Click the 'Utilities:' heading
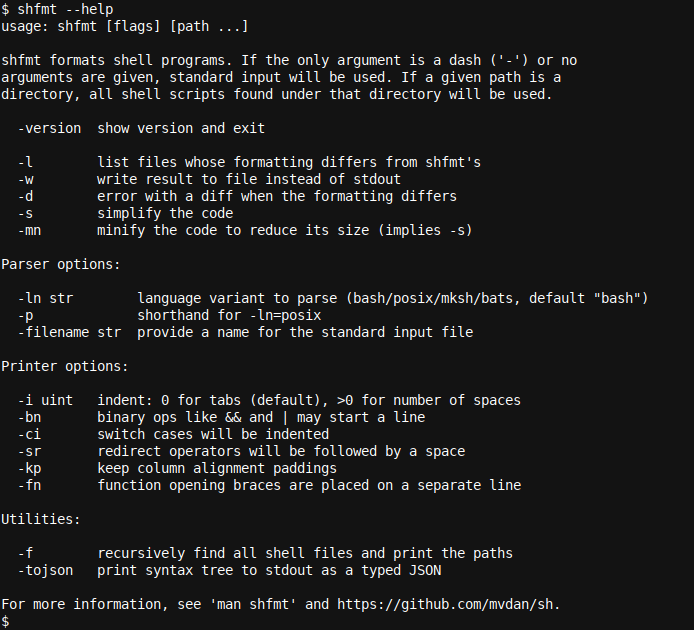Screen dimensions: 694x630 [x=41, y=519]
